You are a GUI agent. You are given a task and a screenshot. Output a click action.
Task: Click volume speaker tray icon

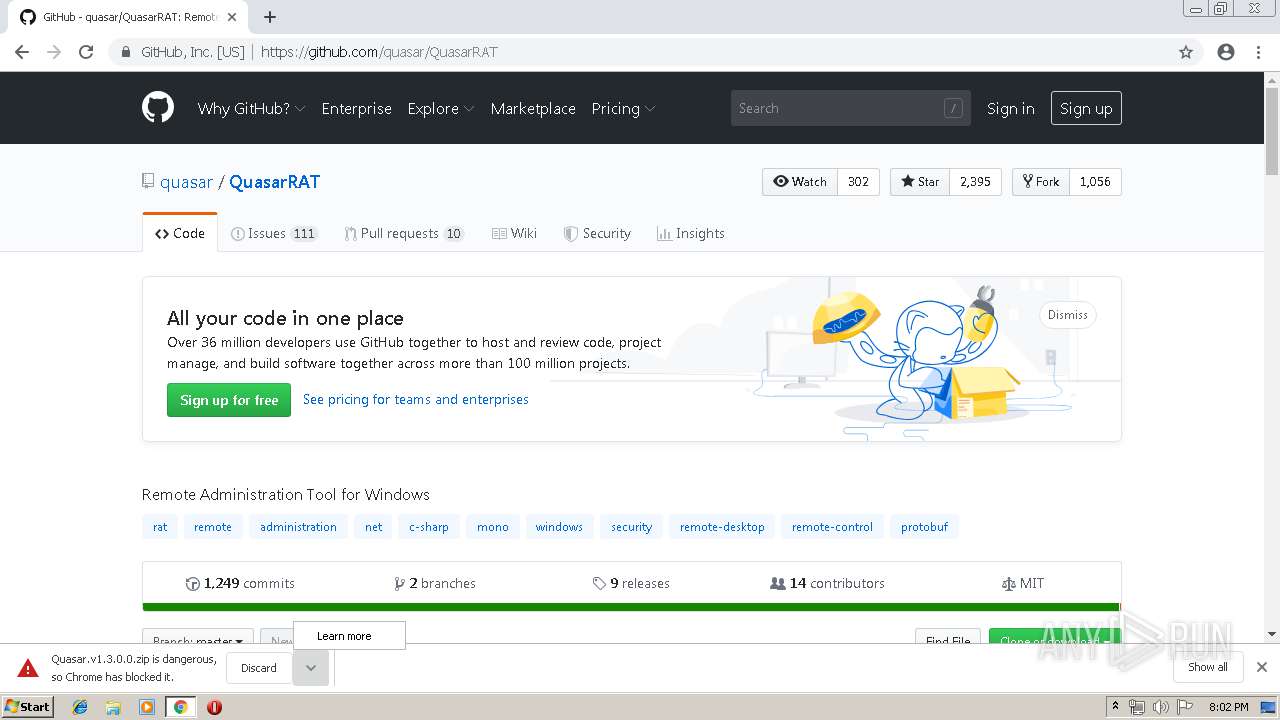point(1160,707)
